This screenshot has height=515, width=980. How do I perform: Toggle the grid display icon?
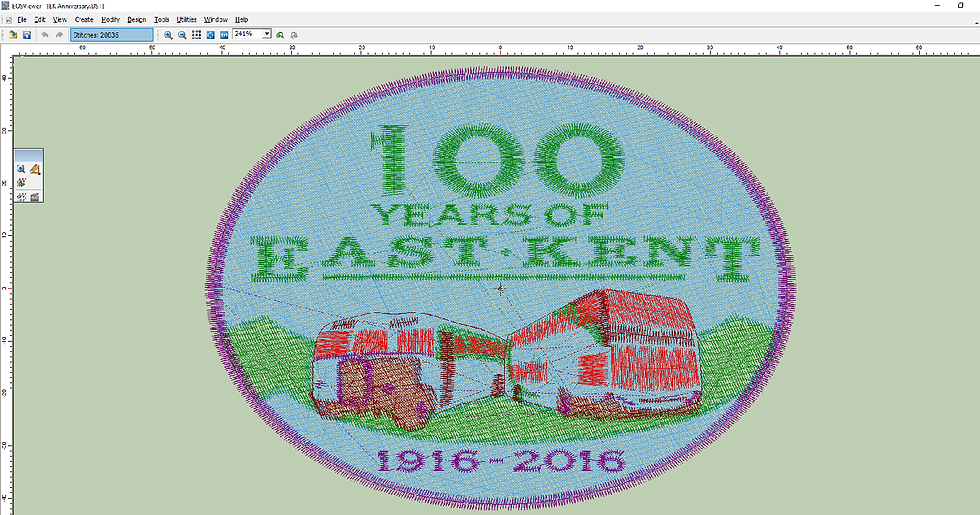click(196, 35)
